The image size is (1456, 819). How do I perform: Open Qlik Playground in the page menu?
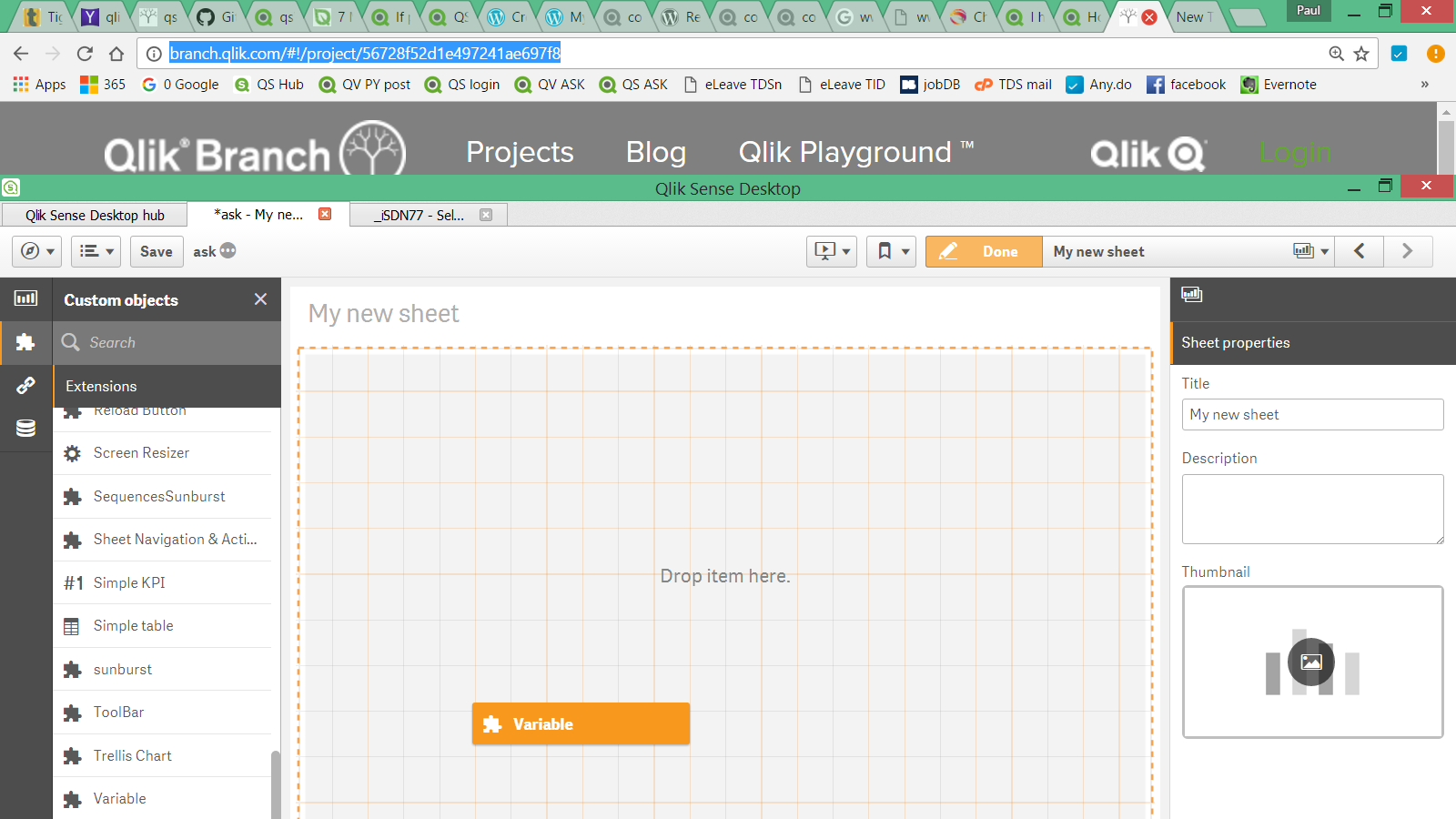pos(855,152)
